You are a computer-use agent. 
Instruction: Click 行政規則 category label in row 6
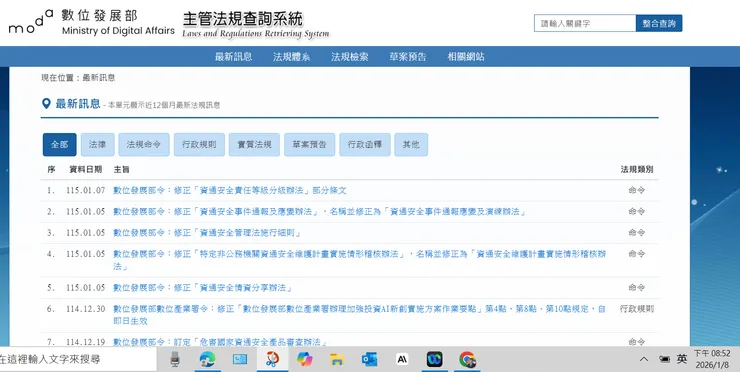637,309
